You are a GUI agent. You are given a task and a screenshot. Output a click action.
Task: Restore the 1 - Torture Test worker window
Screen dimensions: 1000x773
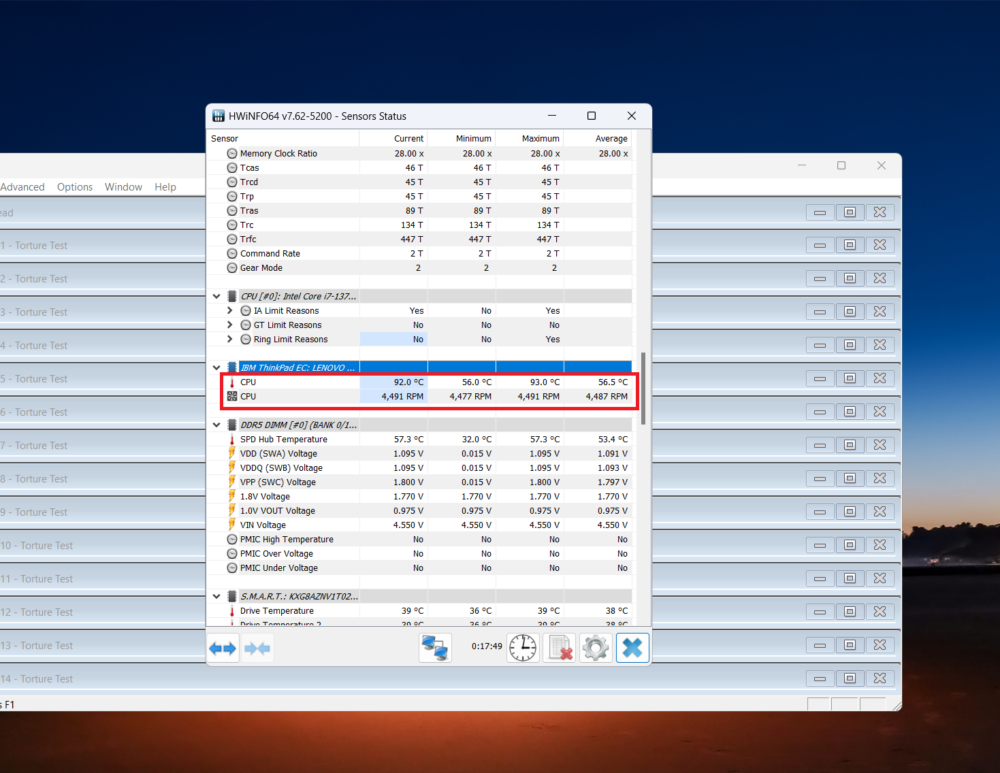tap(851, 245)
